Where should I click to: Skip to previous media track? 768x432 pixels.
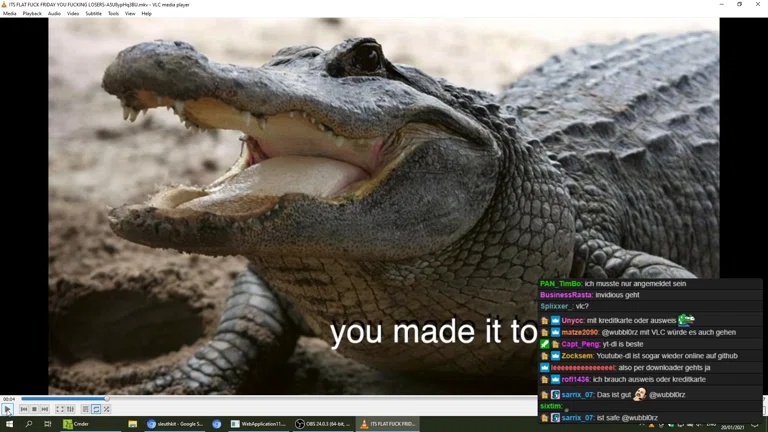pyautogui.click(x=24, y=409)
